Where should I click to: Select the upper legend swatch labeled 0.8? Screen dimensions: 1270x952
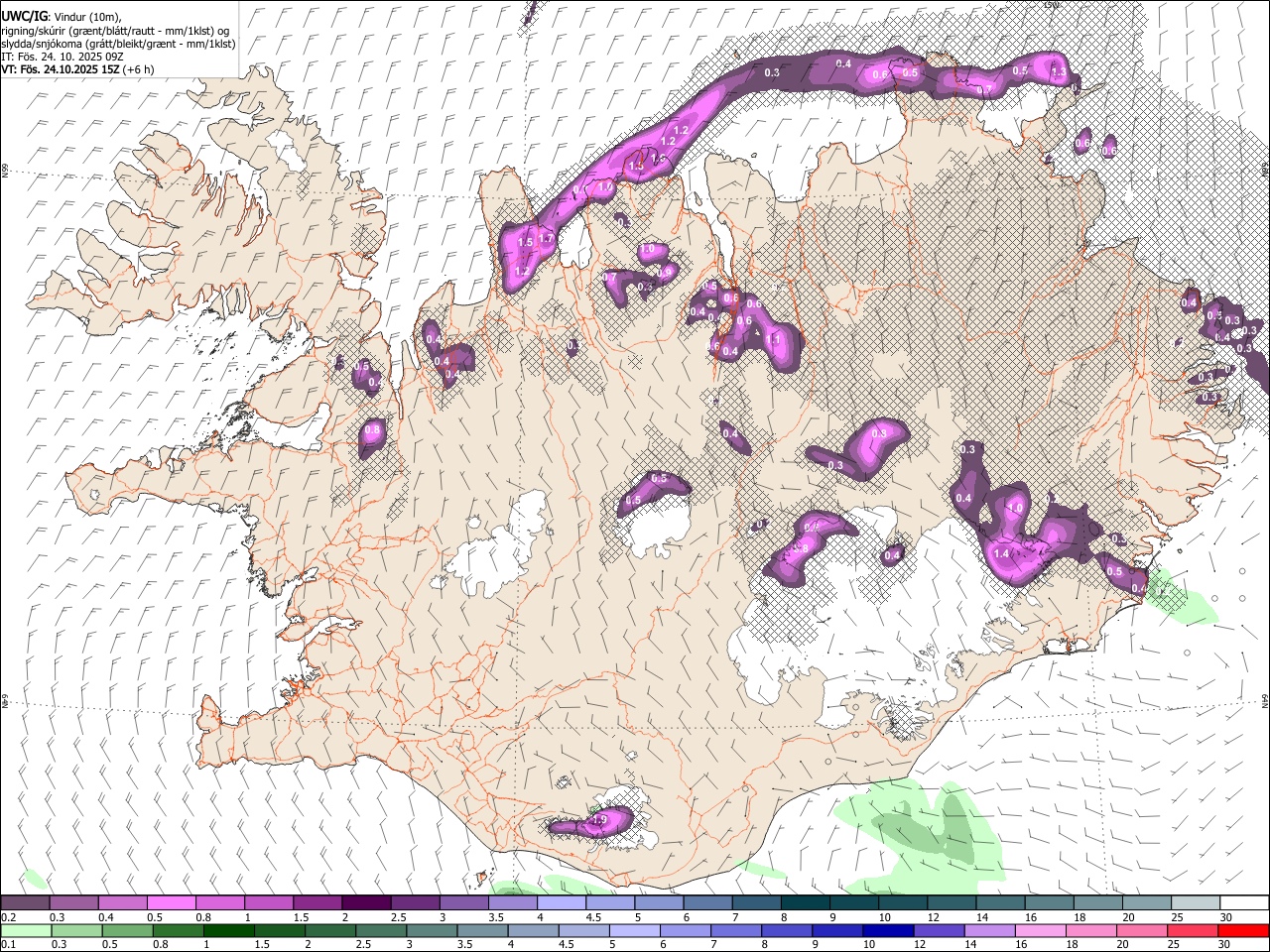[x=220, y=903]
